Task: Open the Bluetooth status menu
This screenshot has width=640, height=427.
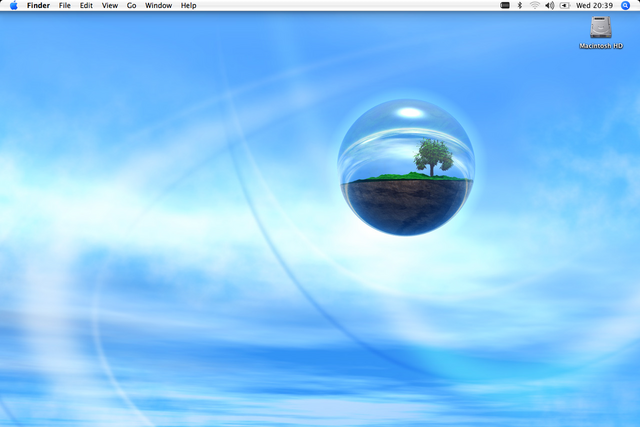Action: click(520, 6)
